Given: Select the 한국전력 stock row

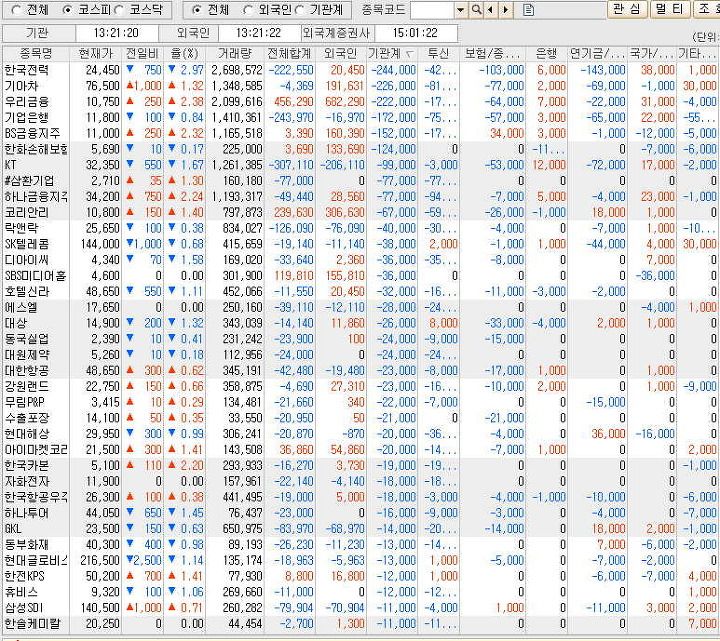Looking at the screenshot, I should (360, 70).
